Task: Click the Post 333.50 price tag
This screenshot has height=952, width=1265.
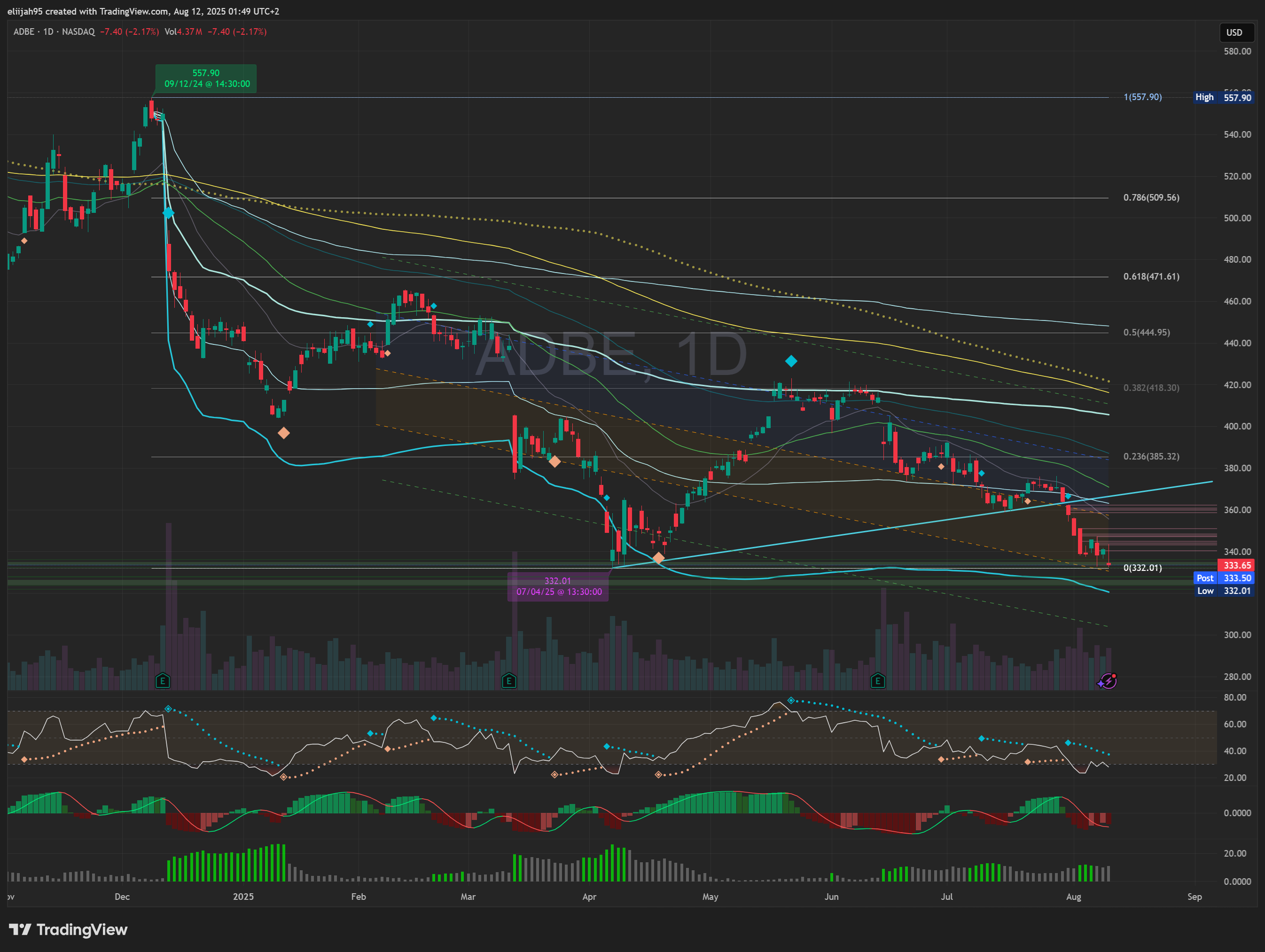Action: (1224, 578)
